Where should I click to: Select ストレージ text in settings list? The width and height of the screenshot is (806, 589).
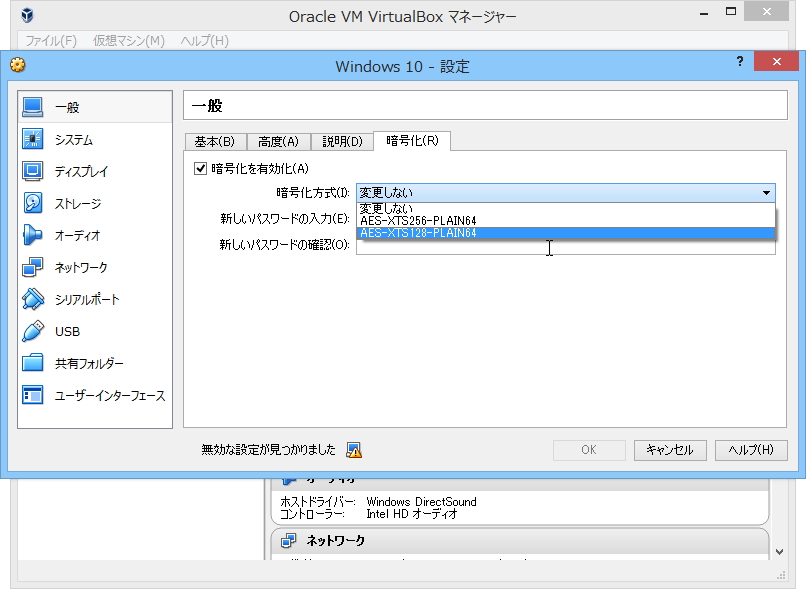(78, 204)
